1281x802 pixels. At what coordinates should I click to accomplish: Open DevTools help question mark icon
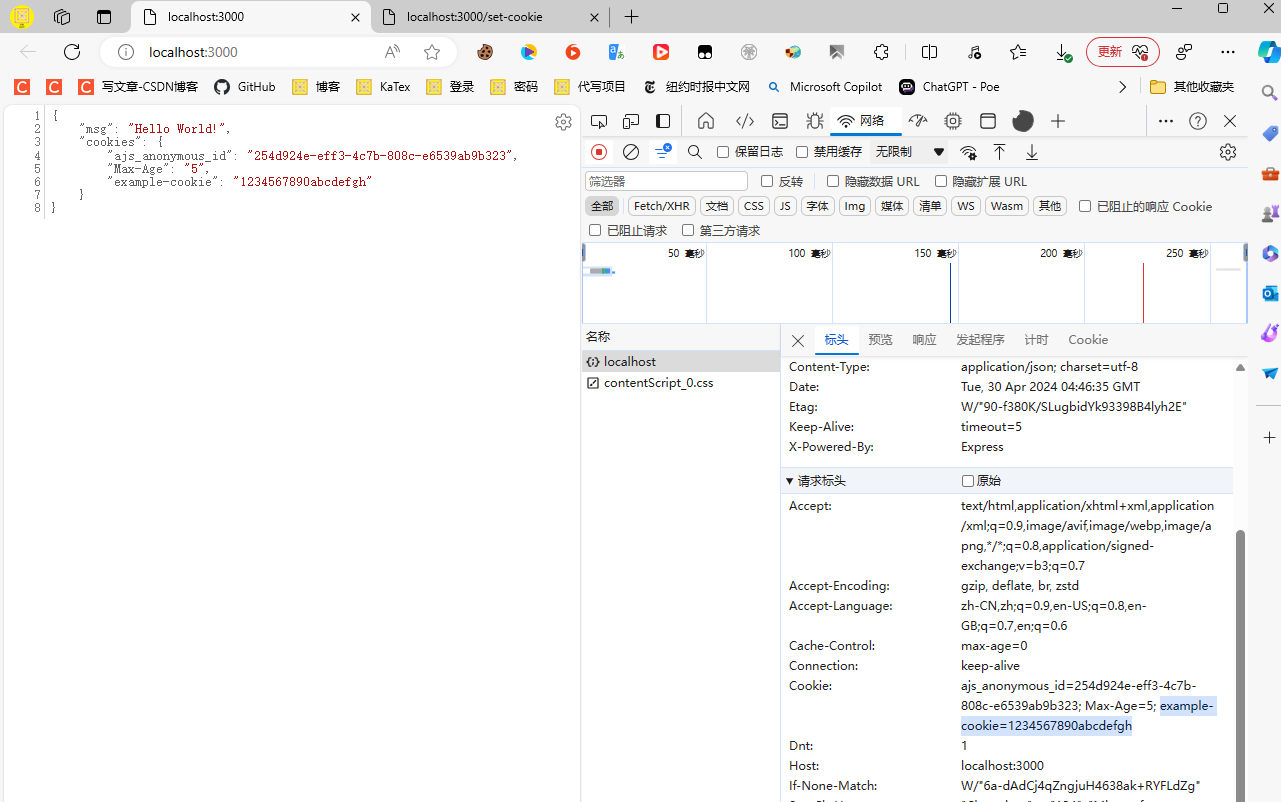[1198, 121]
